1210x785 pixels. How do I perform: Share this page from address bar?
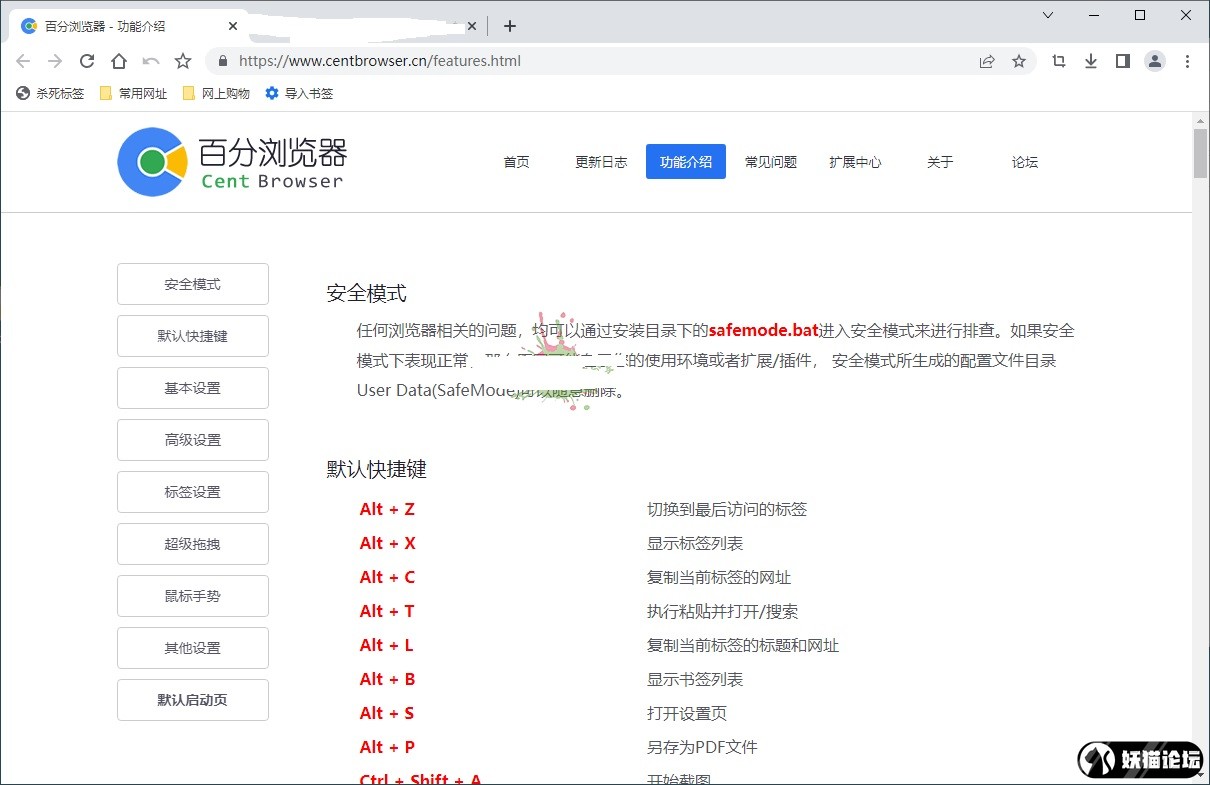pos(987,61)
